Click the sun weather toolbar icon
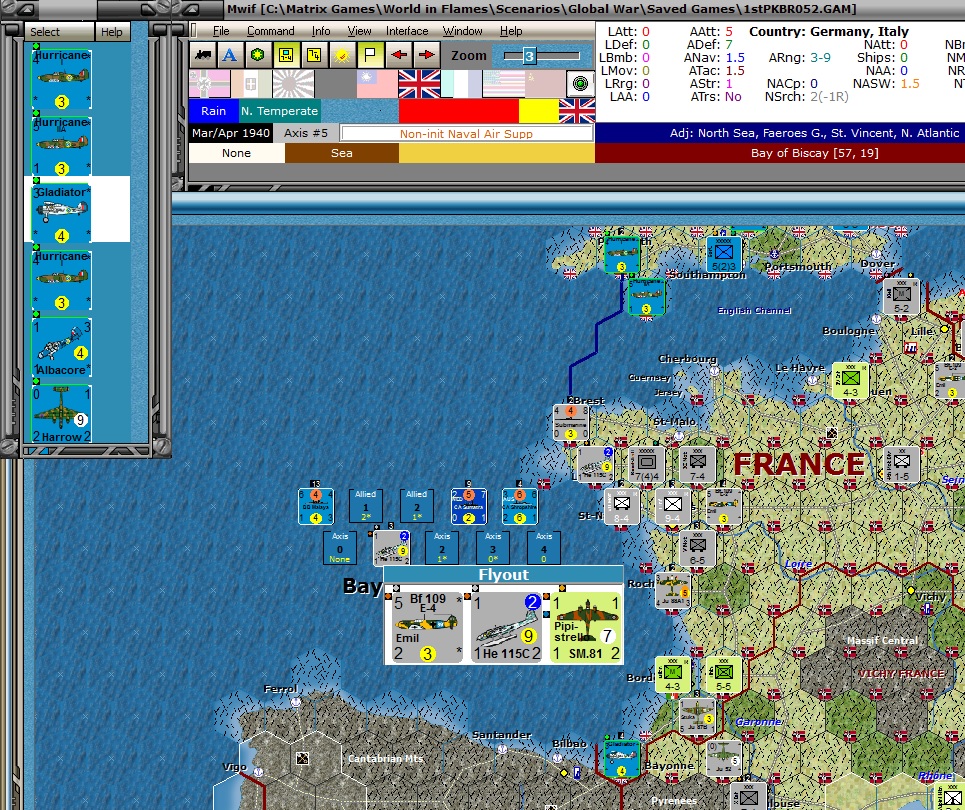The height and width of the screenshot is (810, 965). click(x=342, y=55)
